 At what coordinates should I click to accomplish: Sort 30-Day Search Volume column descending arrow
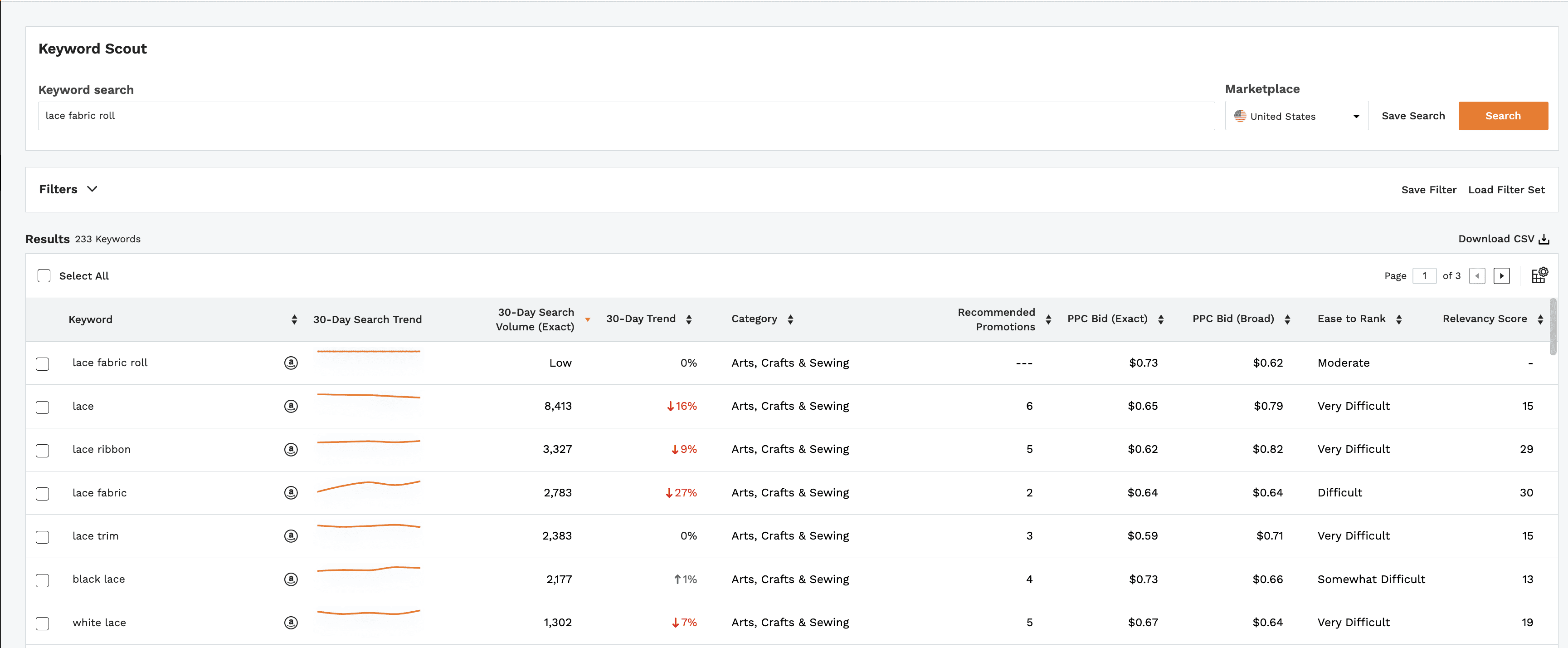[x=587, y=320]
